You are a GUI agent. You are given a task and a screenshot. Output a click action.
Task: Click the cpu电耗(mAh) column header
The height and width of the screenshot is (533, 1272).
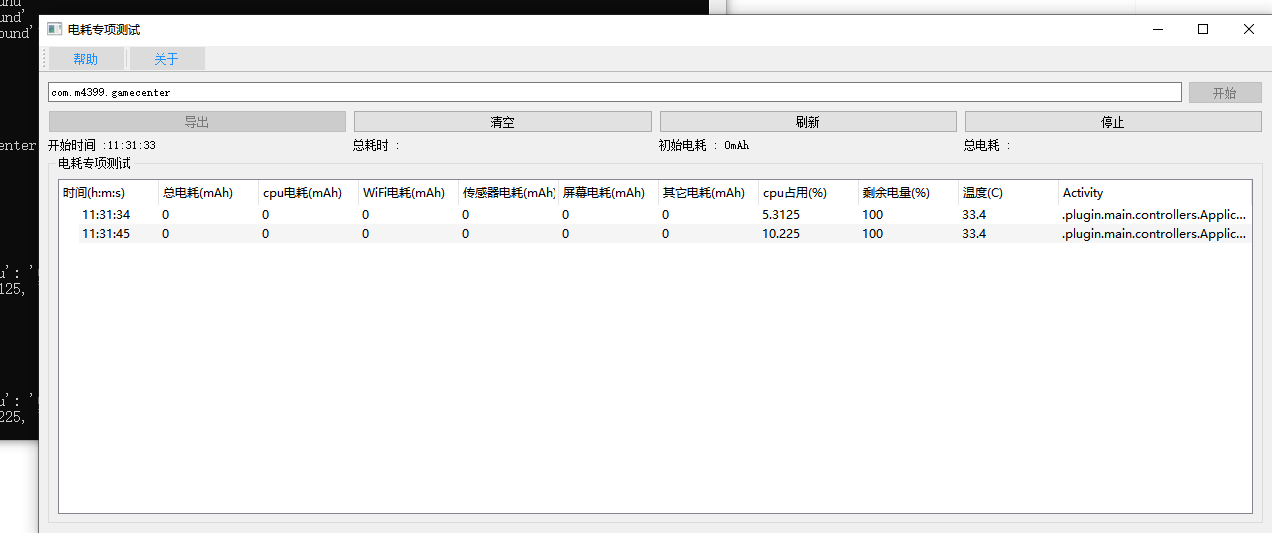pos(308,193)
